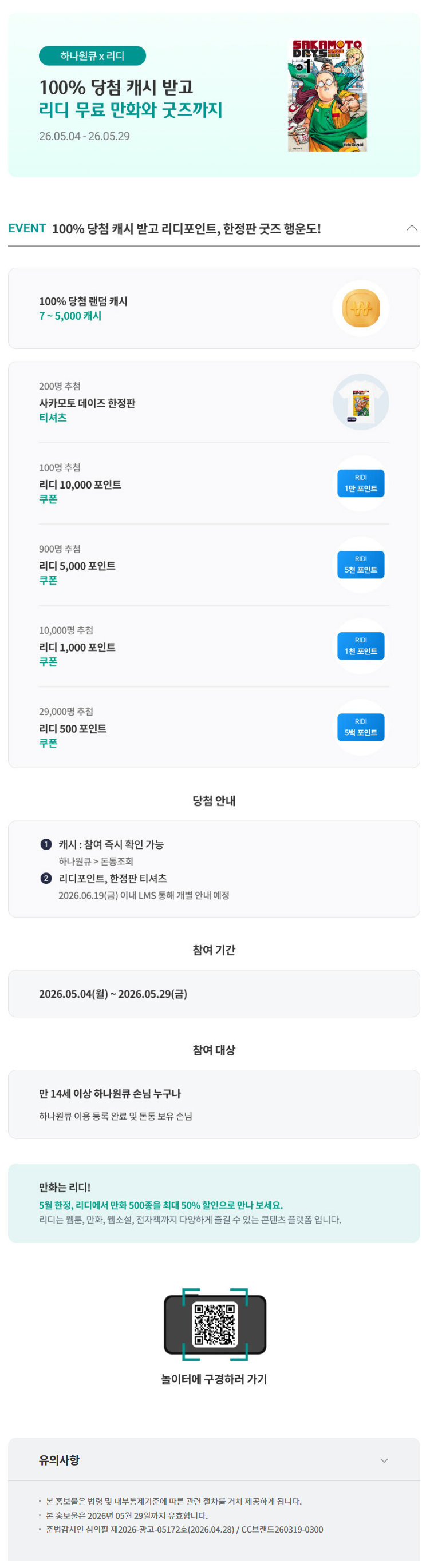Image resolution: width=430 pixels, height=1568 pixels.
Task: Click the Sakamoto Days t-shirt icon
Action: pyautogui.click(x=361, y=402)
